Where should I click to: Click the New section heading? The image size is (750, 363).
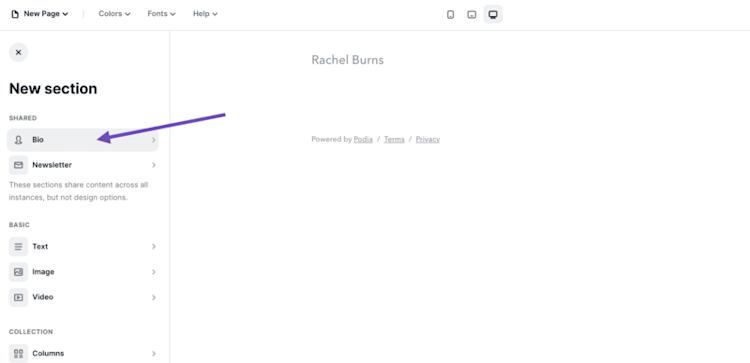53,89
